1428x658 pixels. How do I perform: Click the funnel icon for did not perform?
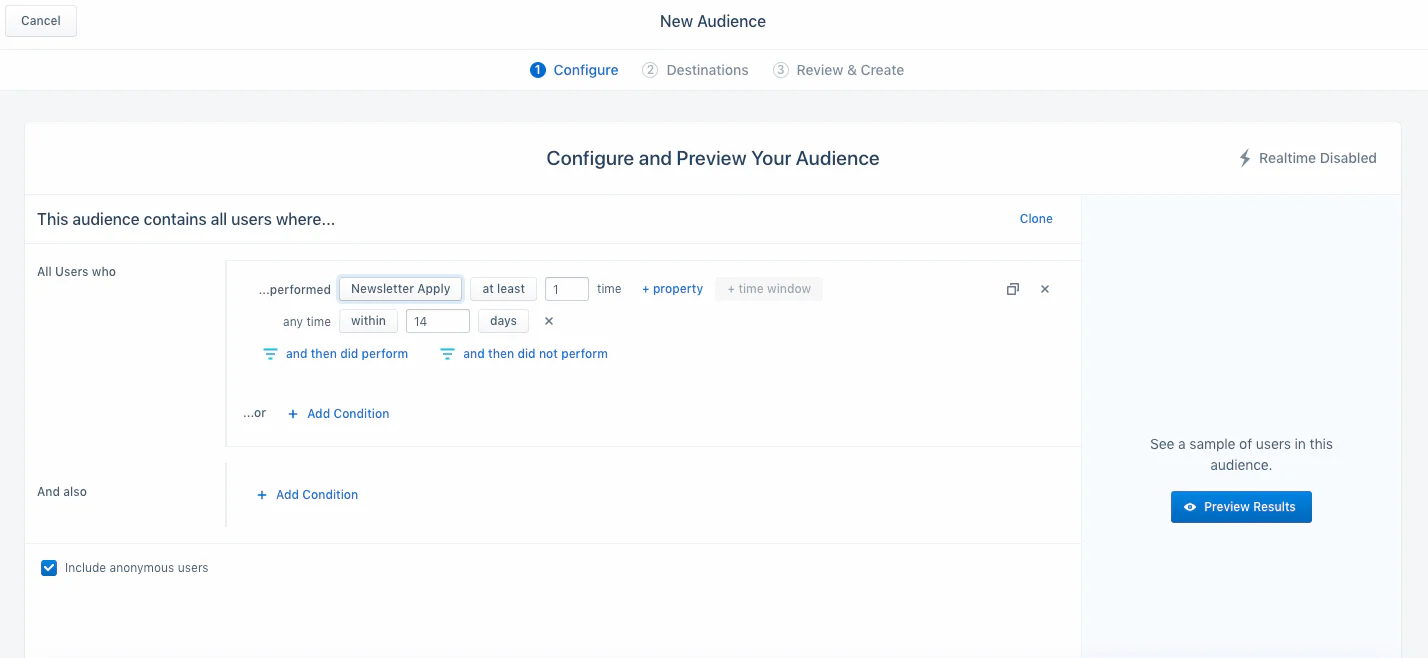tap(447, 354)
